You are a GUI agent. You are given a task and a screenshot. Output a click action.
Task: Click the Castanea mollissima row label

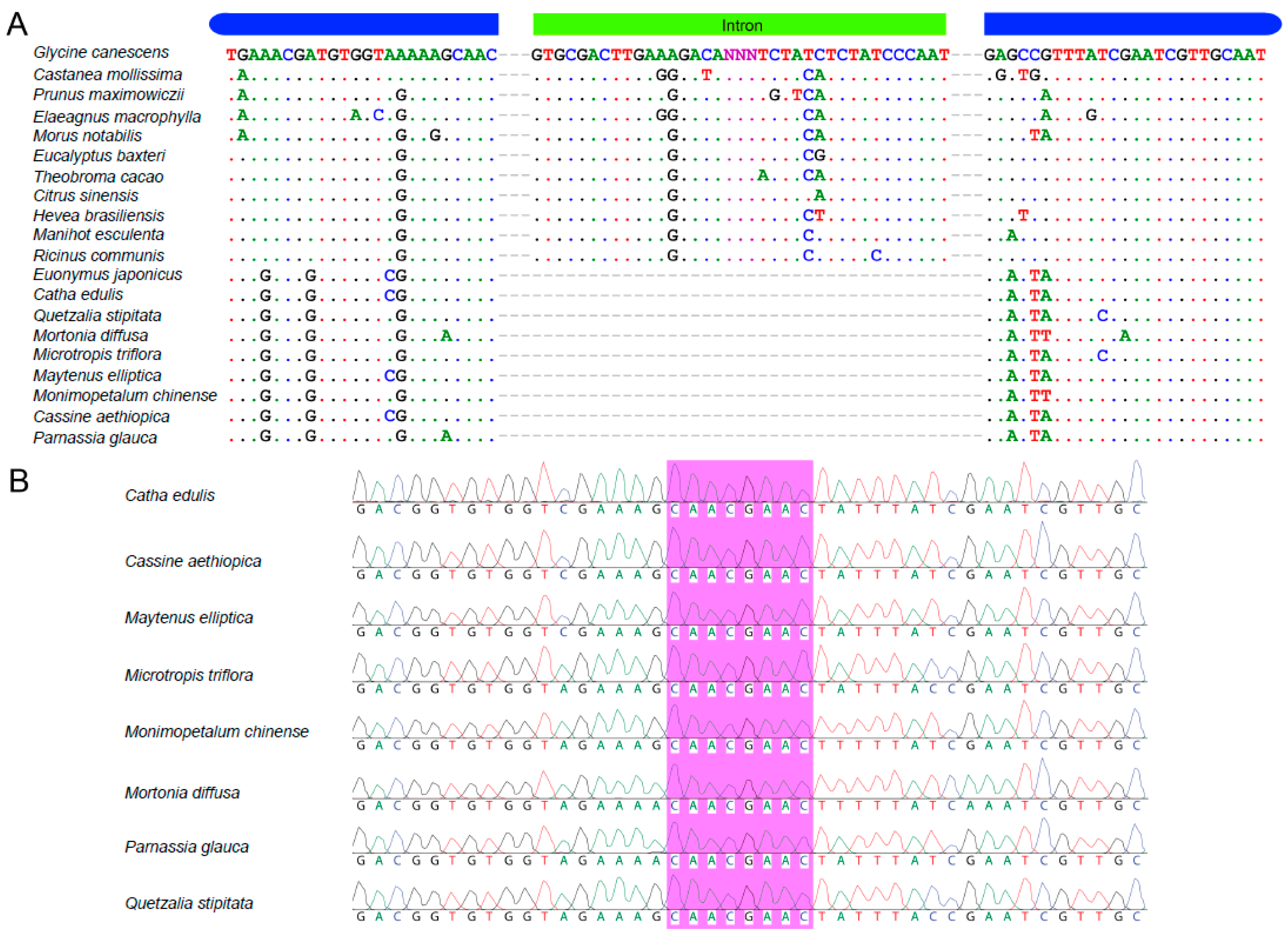tap(108, 75)
